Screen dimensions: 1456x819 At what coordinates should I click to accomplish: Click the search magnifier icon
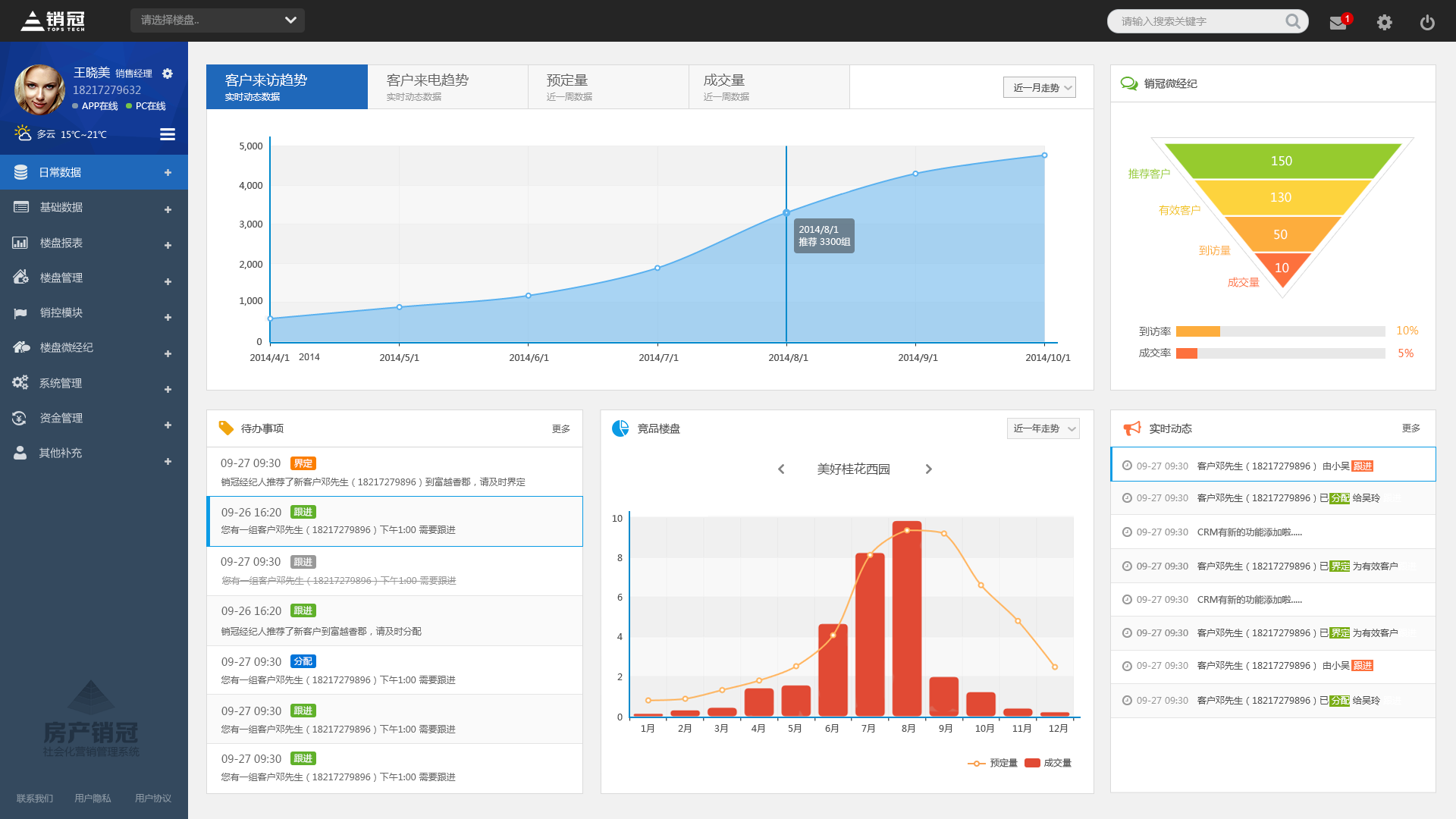tap(1293, 21)
